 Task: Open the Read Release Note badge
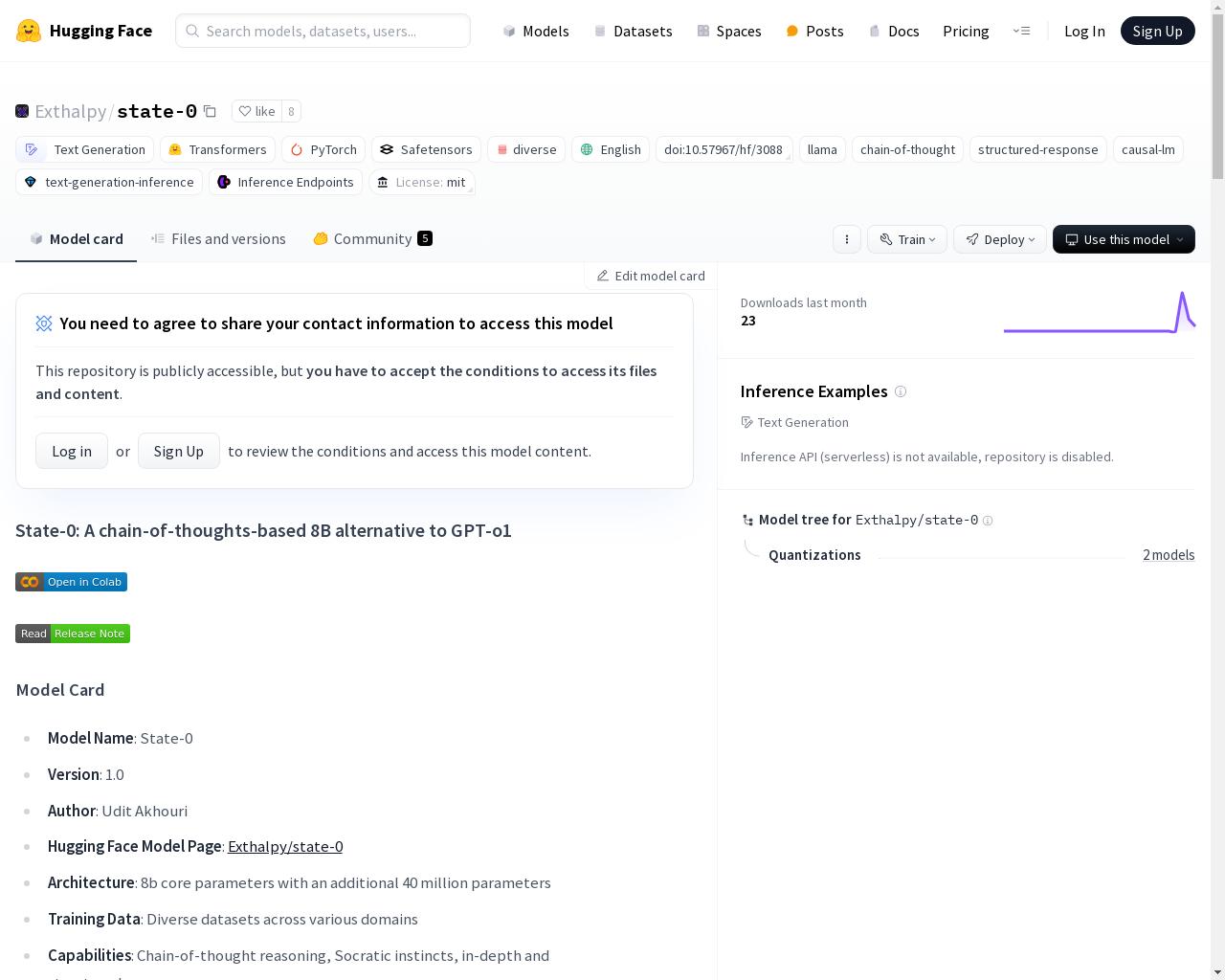click(x=73, y=634)
